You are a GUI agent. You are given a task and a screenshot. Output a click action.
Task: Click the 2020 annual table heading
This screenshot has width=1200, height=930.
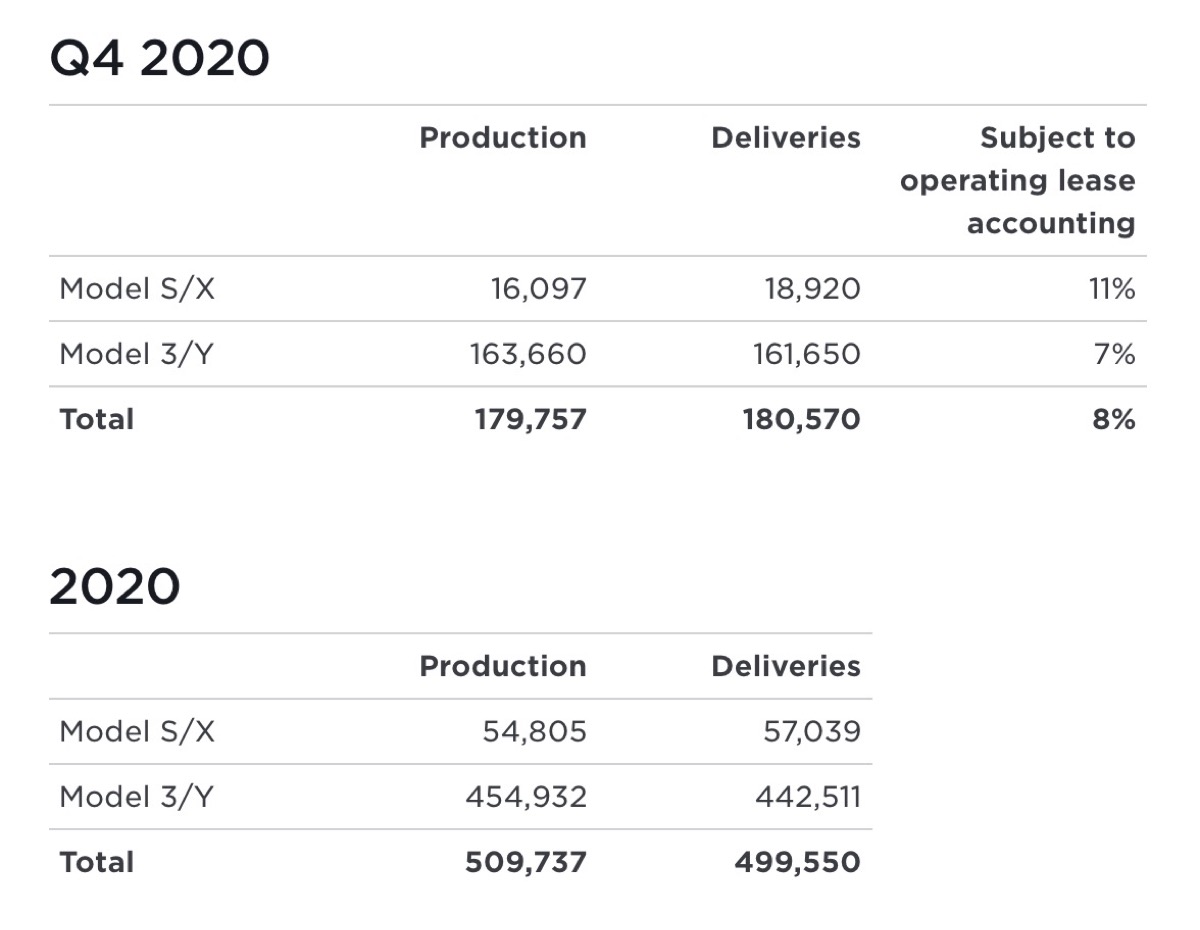(114, 587)
